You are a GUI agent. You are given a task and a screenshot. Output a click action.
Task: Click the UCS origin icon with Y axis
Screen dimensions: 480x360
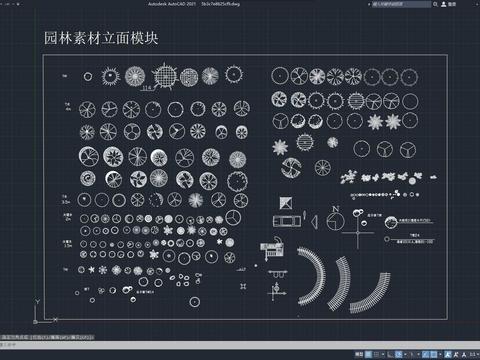(x=45, y=311)
